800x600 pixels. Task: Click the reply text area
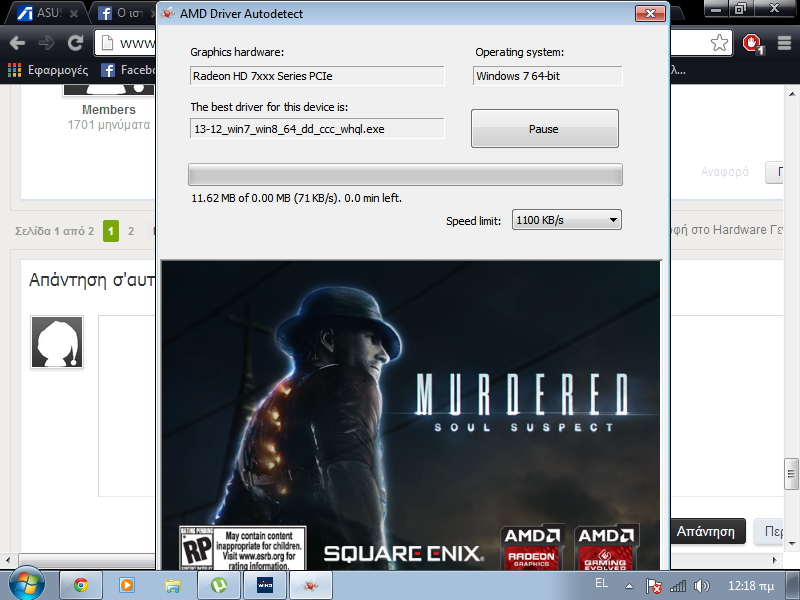pyautogui.click(x=127, y=406)
